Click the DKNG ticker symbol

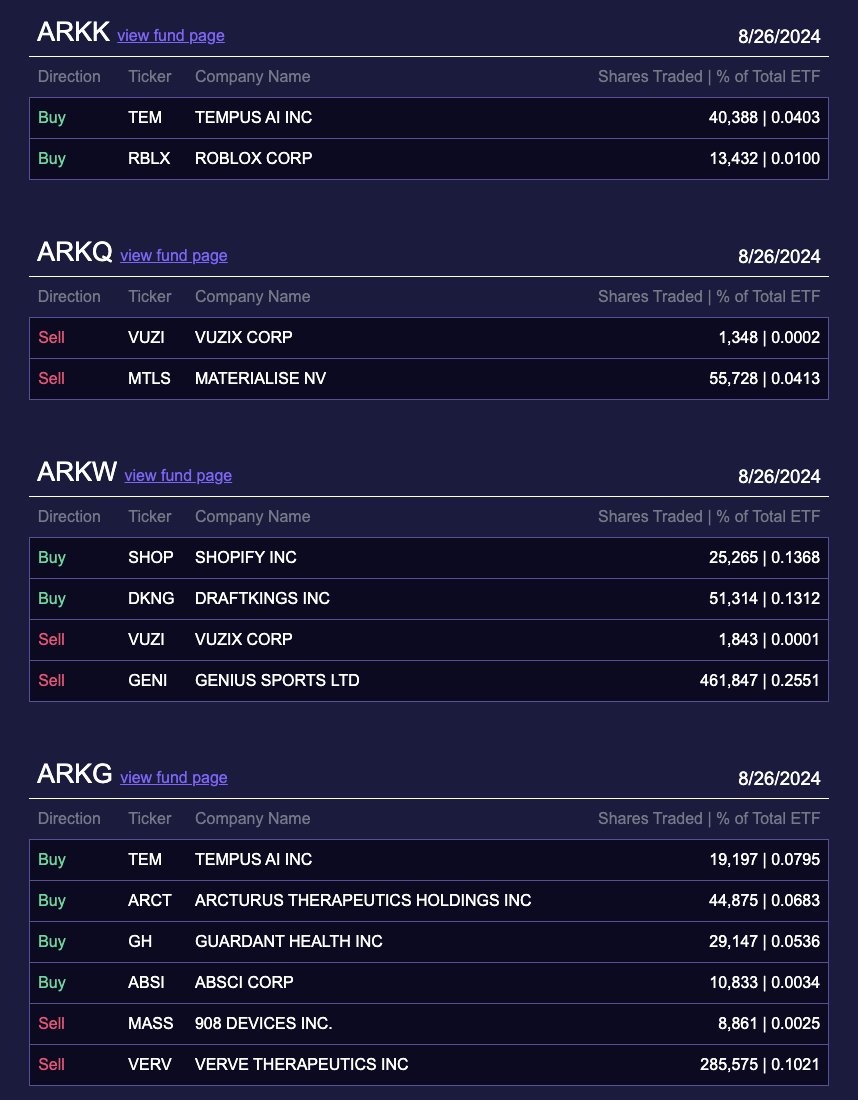[x=151, y=598]
